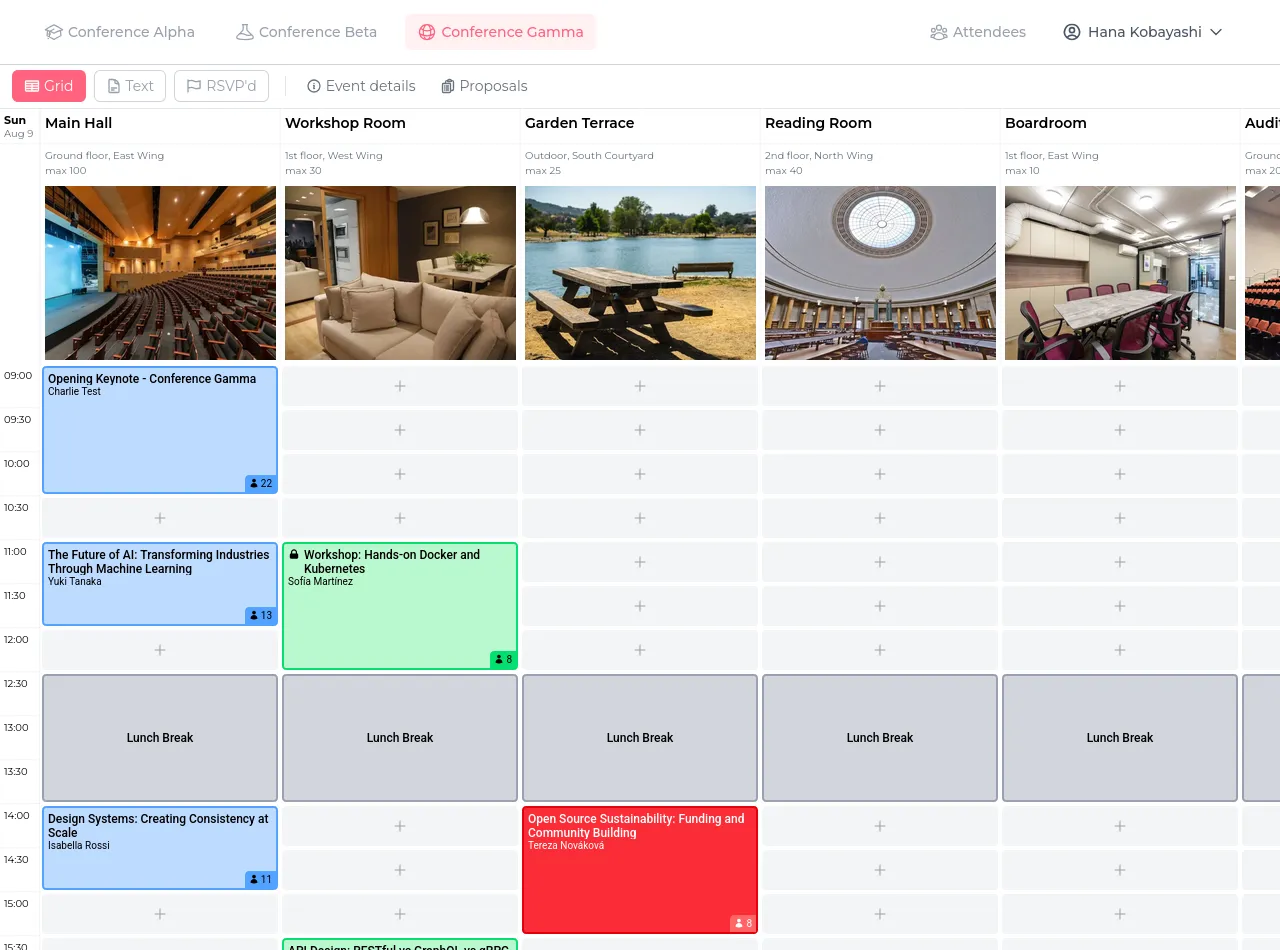This screenshot has width=1280, height=950.
Task: Add a session in Reading Room at 10:30
Action: pos(880,518)
